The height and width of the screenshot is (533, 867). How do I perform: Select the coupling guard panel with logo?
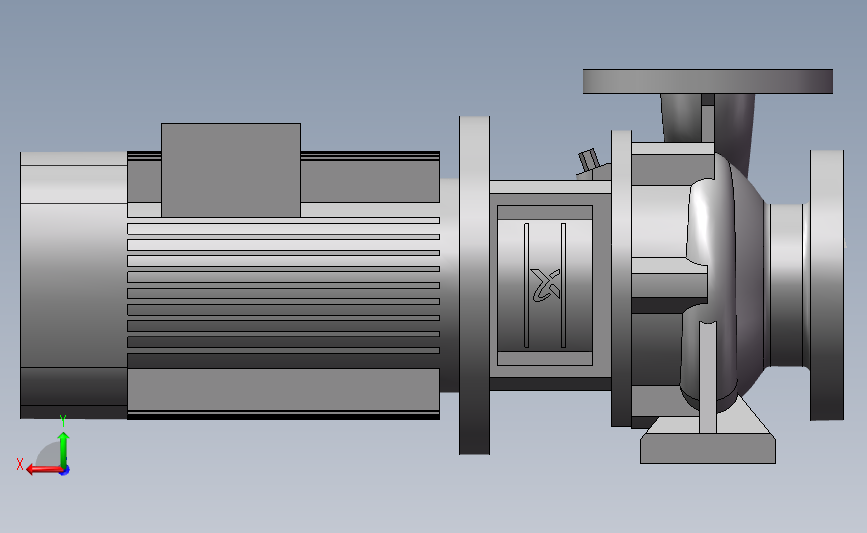(545, 285)
